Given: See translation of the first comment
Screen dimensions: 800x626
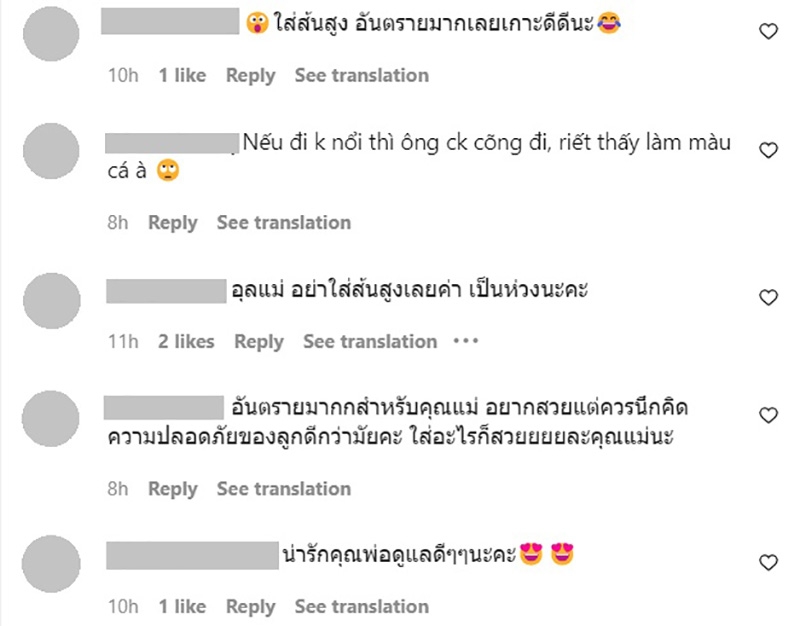Looking at the screenshot, I should (x=362, y=75).
